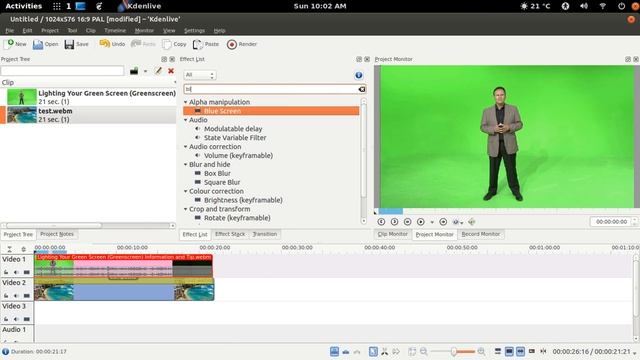Hide video on Video 2 track
The image size is (640, 360).
[x=27, y=296]
